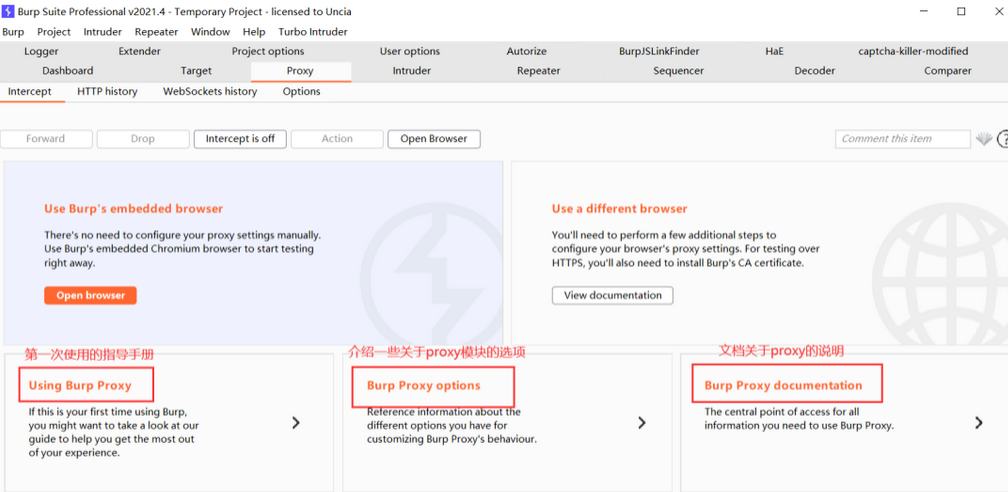Open the HTTP history sub-tab
Screen dimensions: 1008x492
coord(107,91)
